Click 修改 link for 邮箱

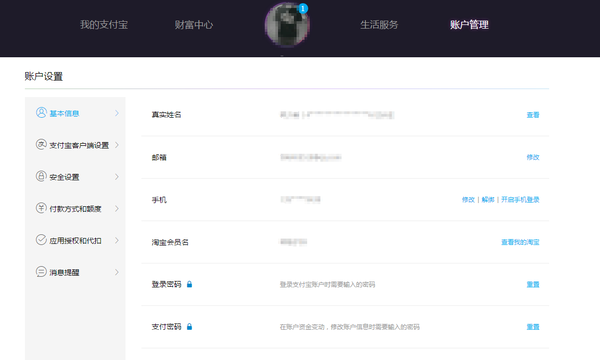point(533,157)
